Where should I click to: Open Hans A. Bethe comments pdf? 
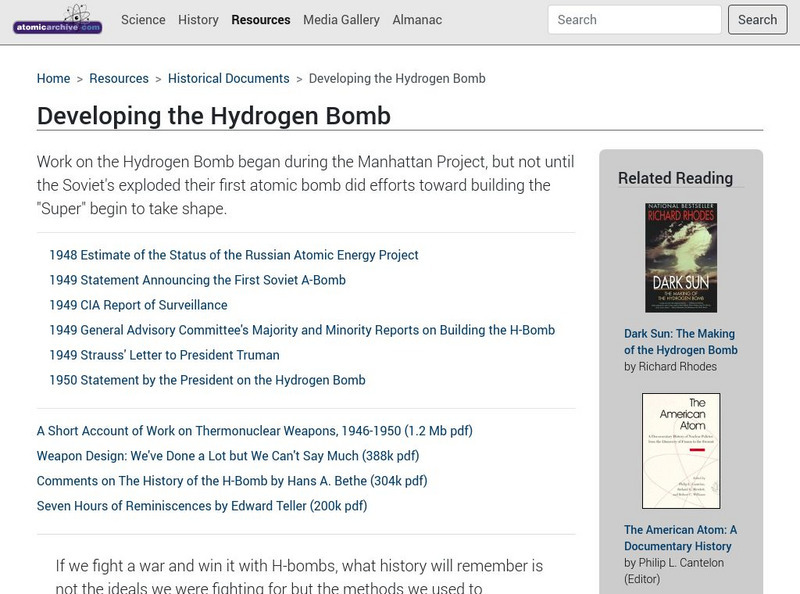pos(232,481)
